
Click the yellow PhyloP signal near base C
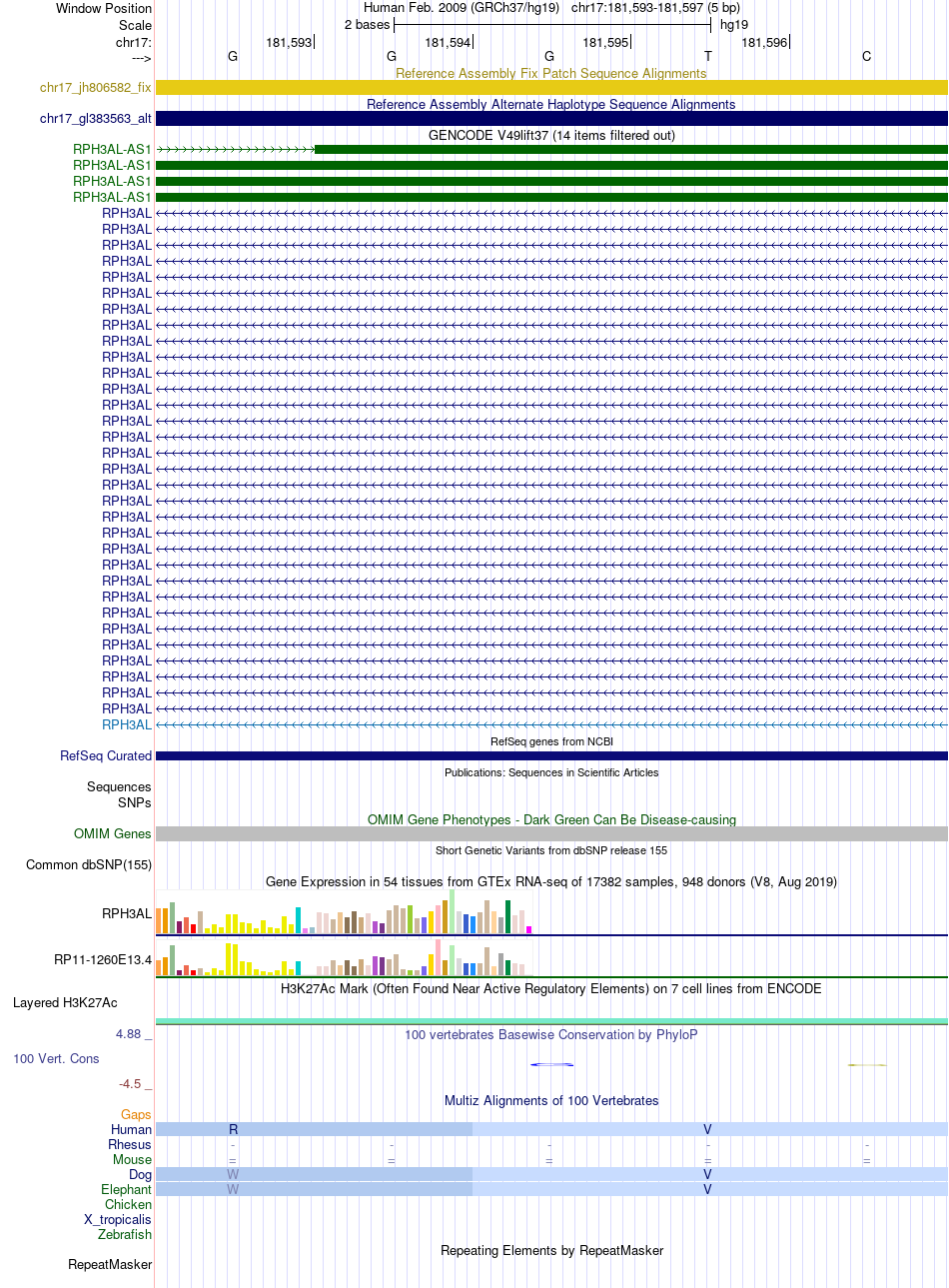click(x=867, y=1065)
